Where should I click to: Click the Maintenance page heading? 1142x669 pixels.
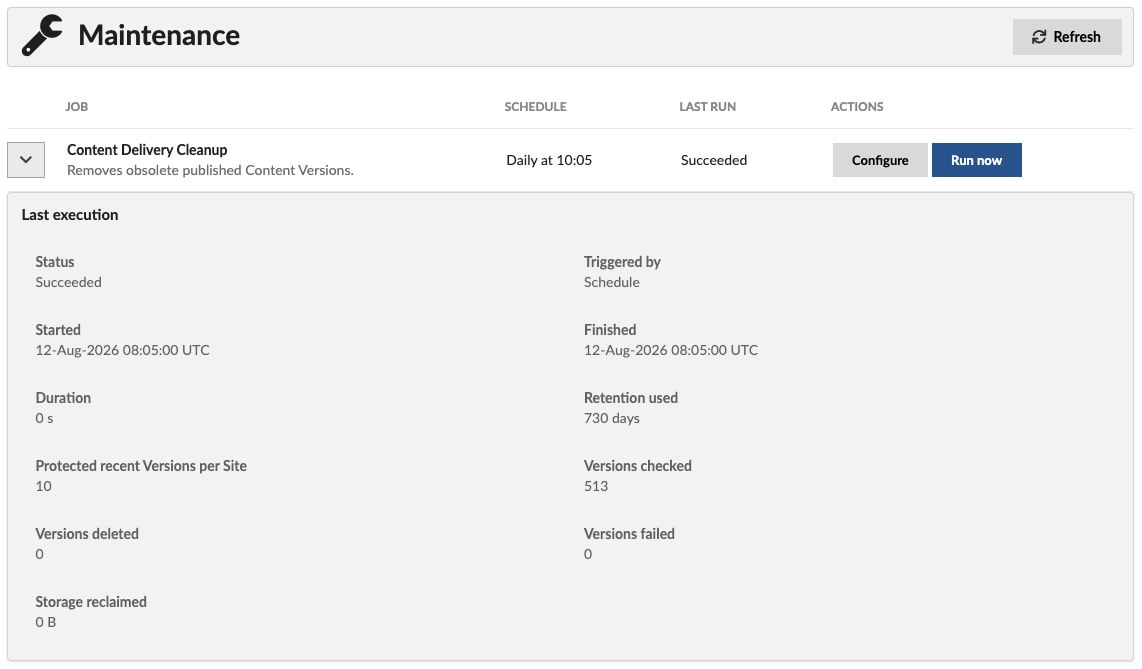coord(159,36)
